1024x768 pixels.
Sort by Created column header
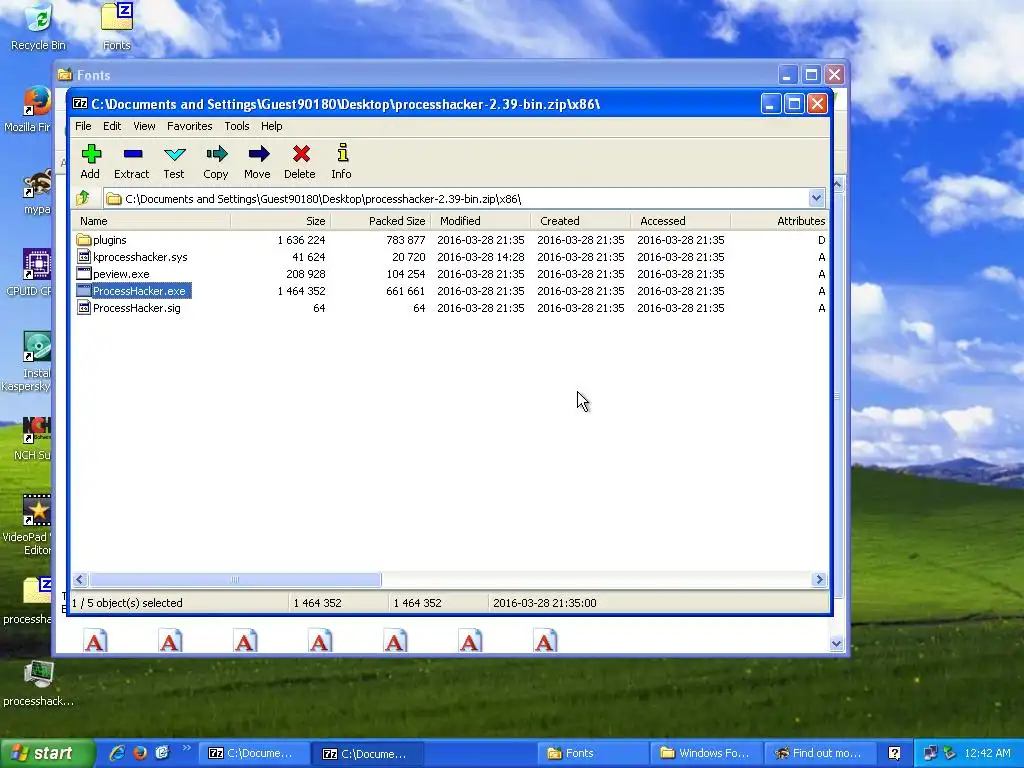tap(581, 221)
